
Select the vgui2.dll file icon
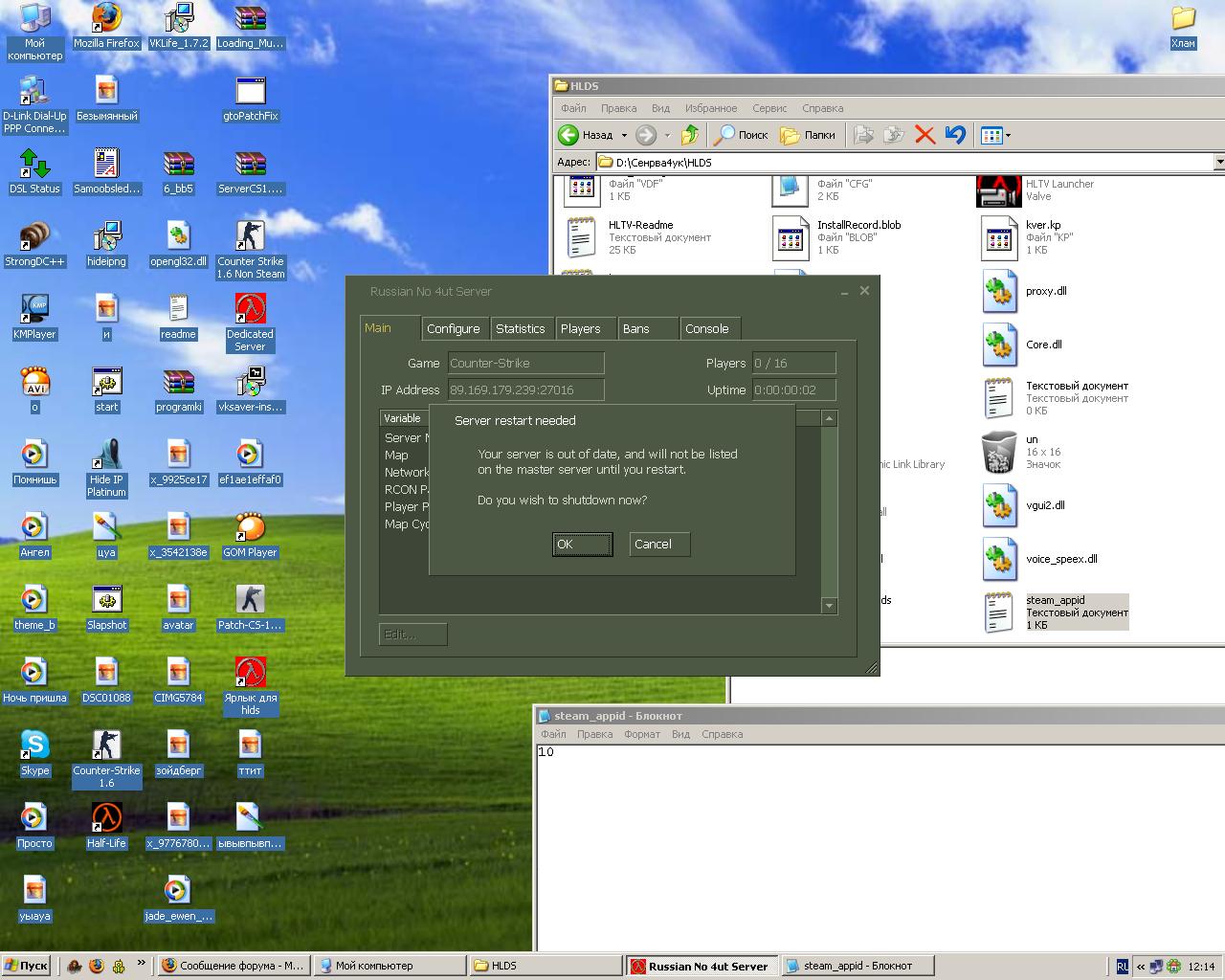pos(999,506)
